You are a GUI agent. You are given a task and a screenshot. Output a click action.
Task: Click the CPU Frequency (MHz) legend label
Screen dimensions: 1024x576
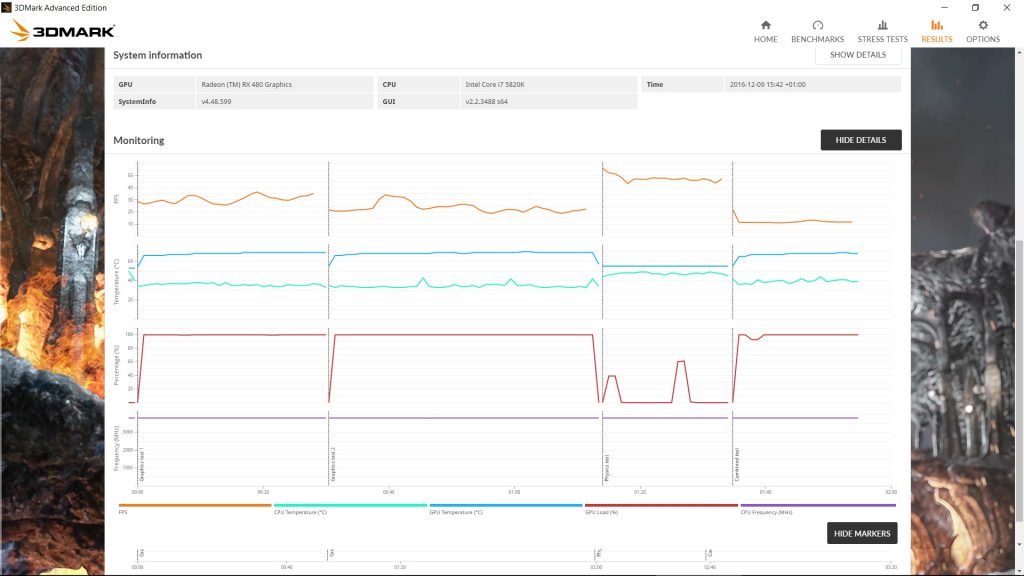(x=766, y=513)
